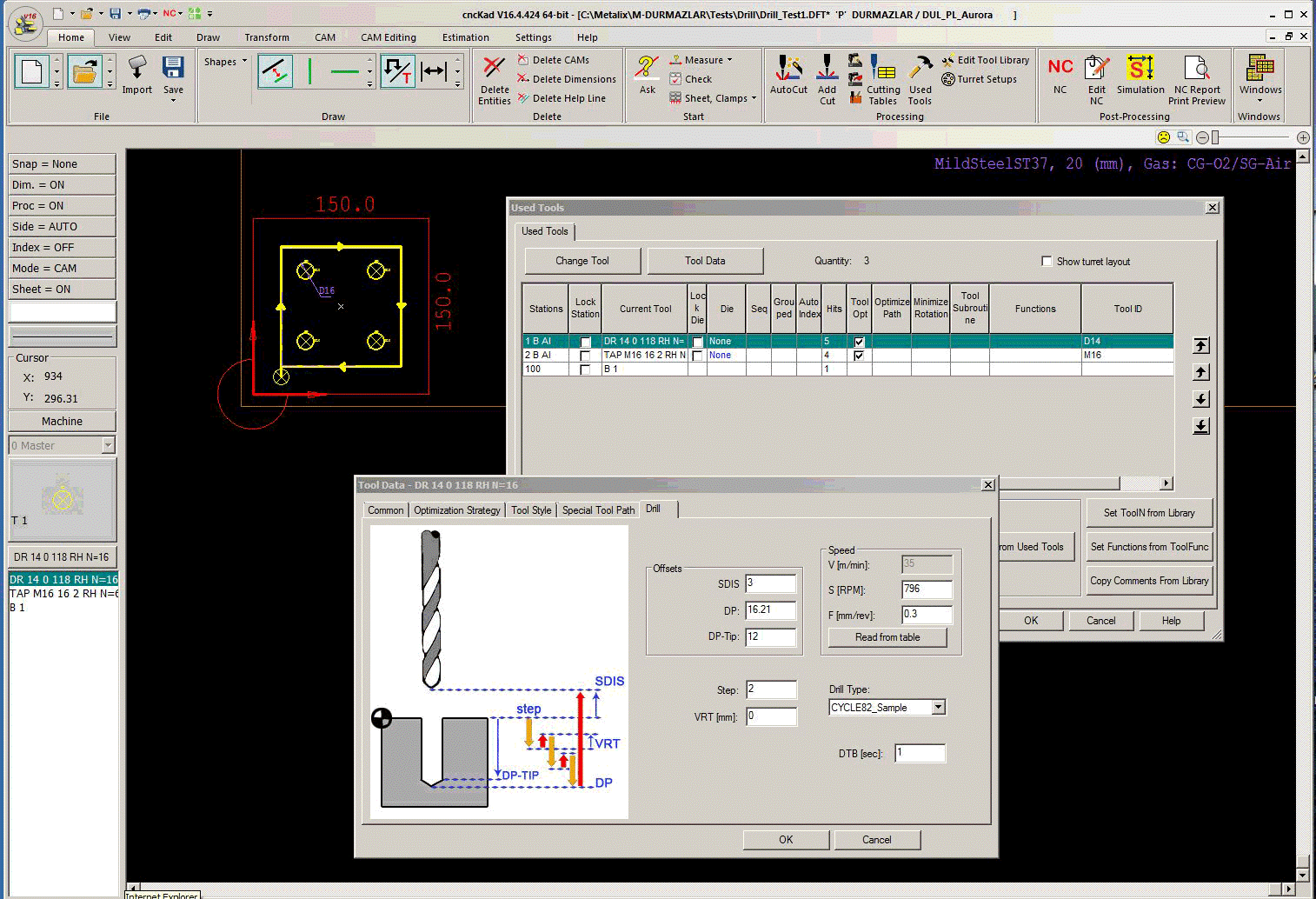The image size is (1316, 899).
Task: Click Set ToolN from Library button
Action: point(1148,513)
